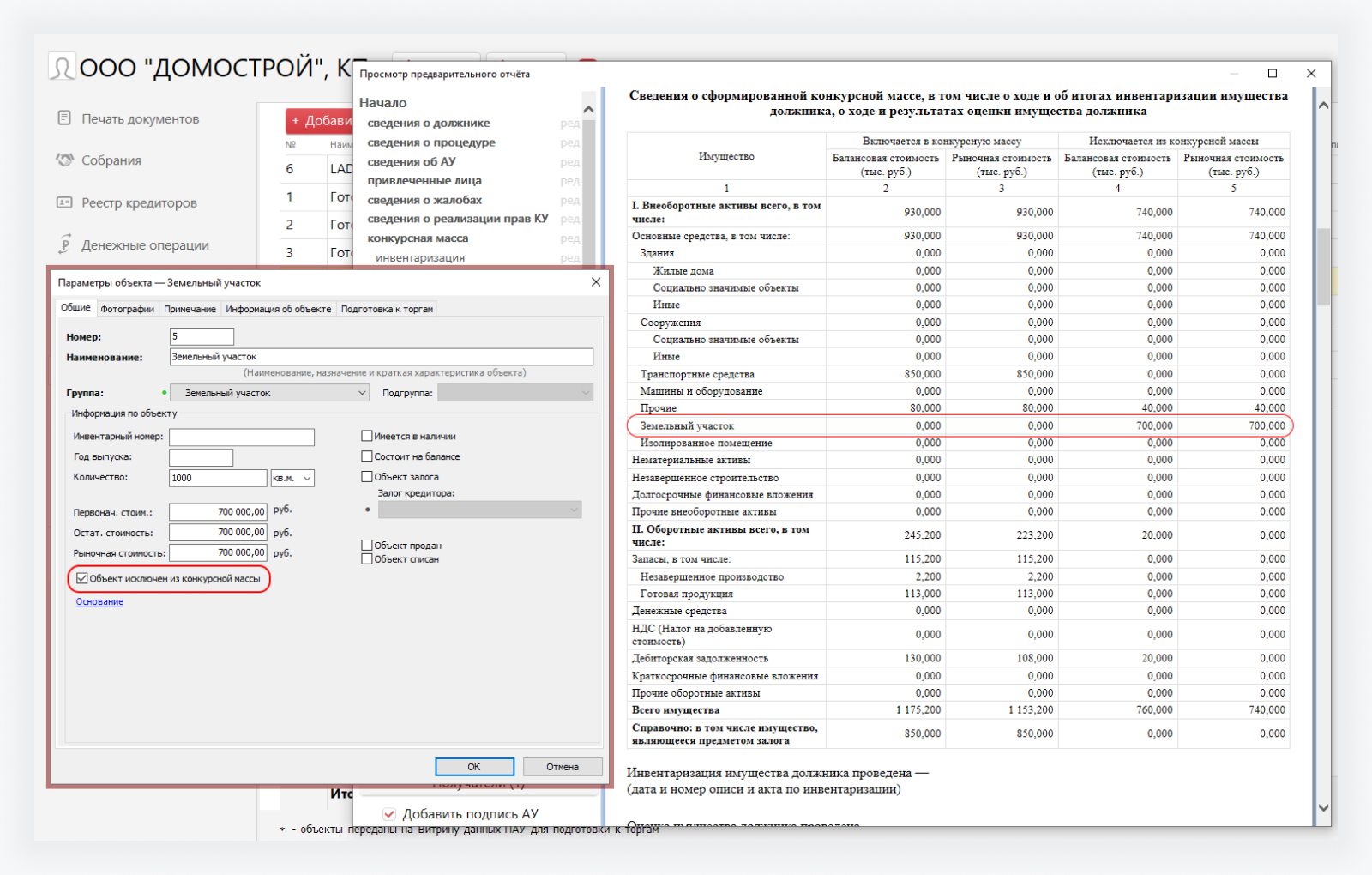Select сведения о реализации прав КУ

[x=458, y=219]
